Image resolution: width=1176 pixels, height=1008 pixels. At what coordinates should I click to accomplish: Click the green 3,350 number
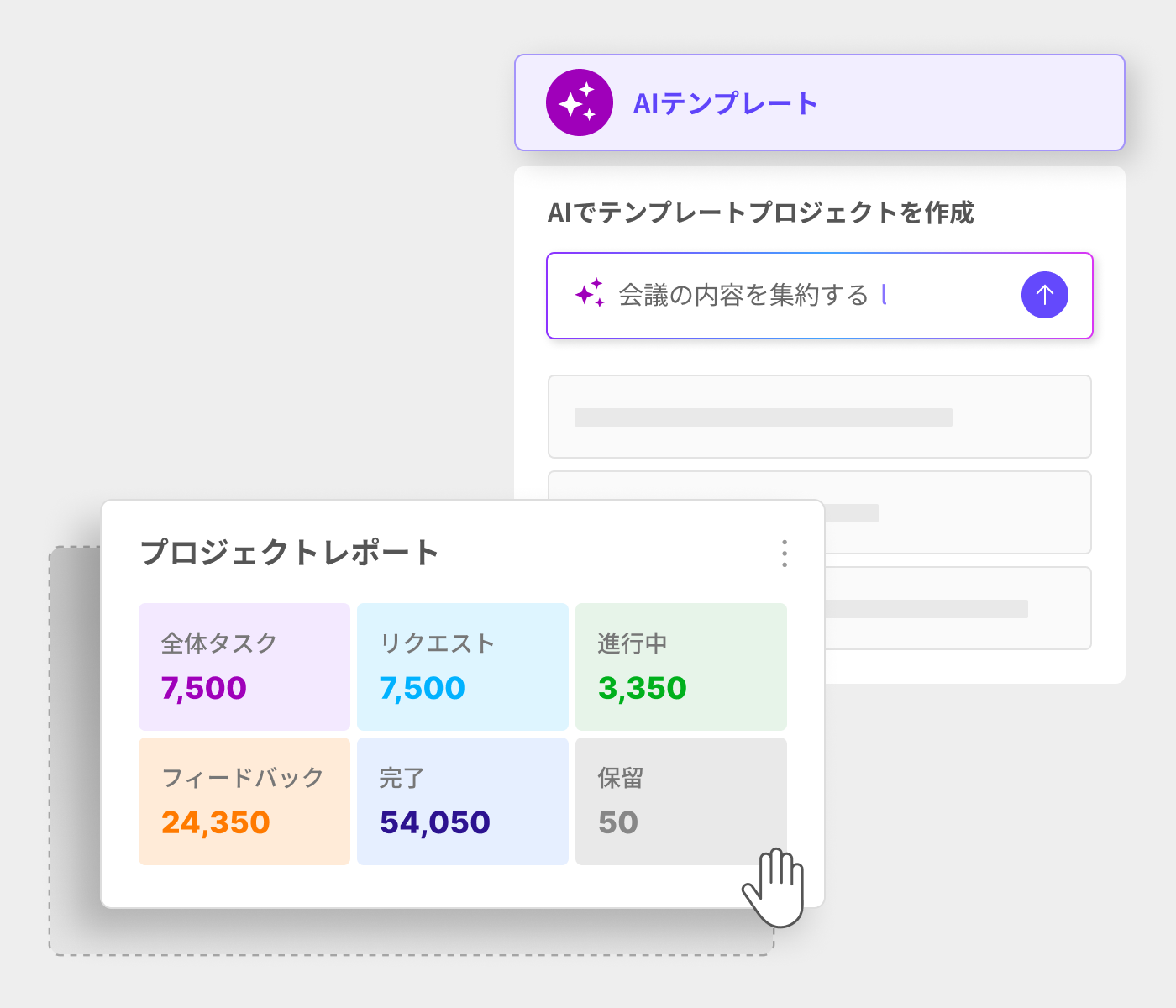643,689
